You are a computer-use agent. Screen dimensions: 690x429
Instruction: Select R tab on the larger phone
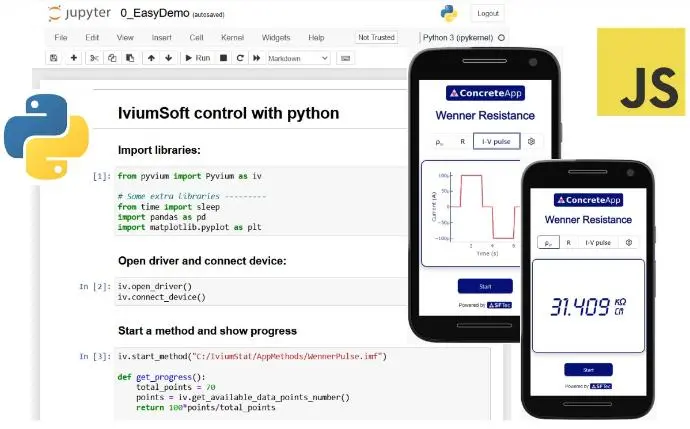point(462,141)
